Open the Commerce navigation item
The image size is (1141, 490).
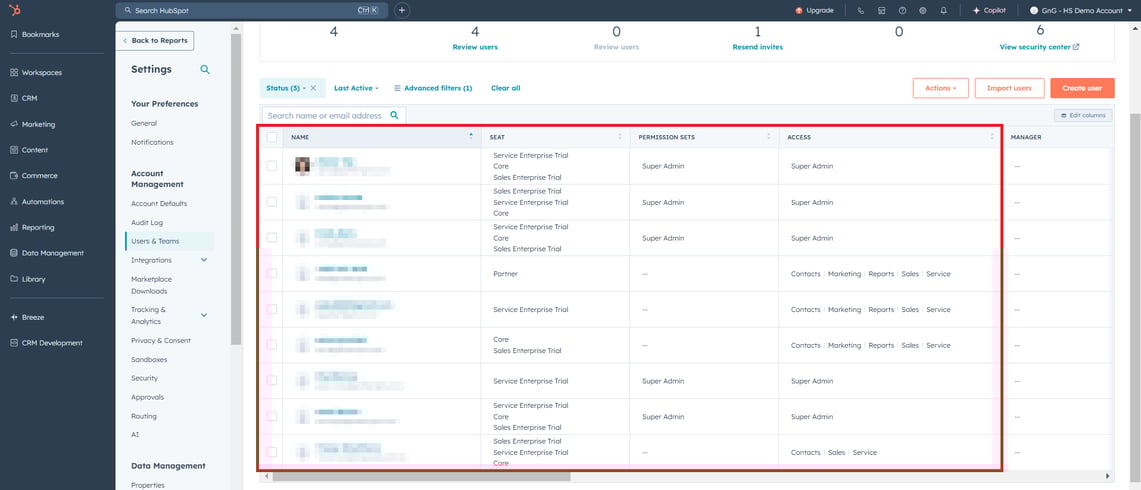[x=39, y=175]
